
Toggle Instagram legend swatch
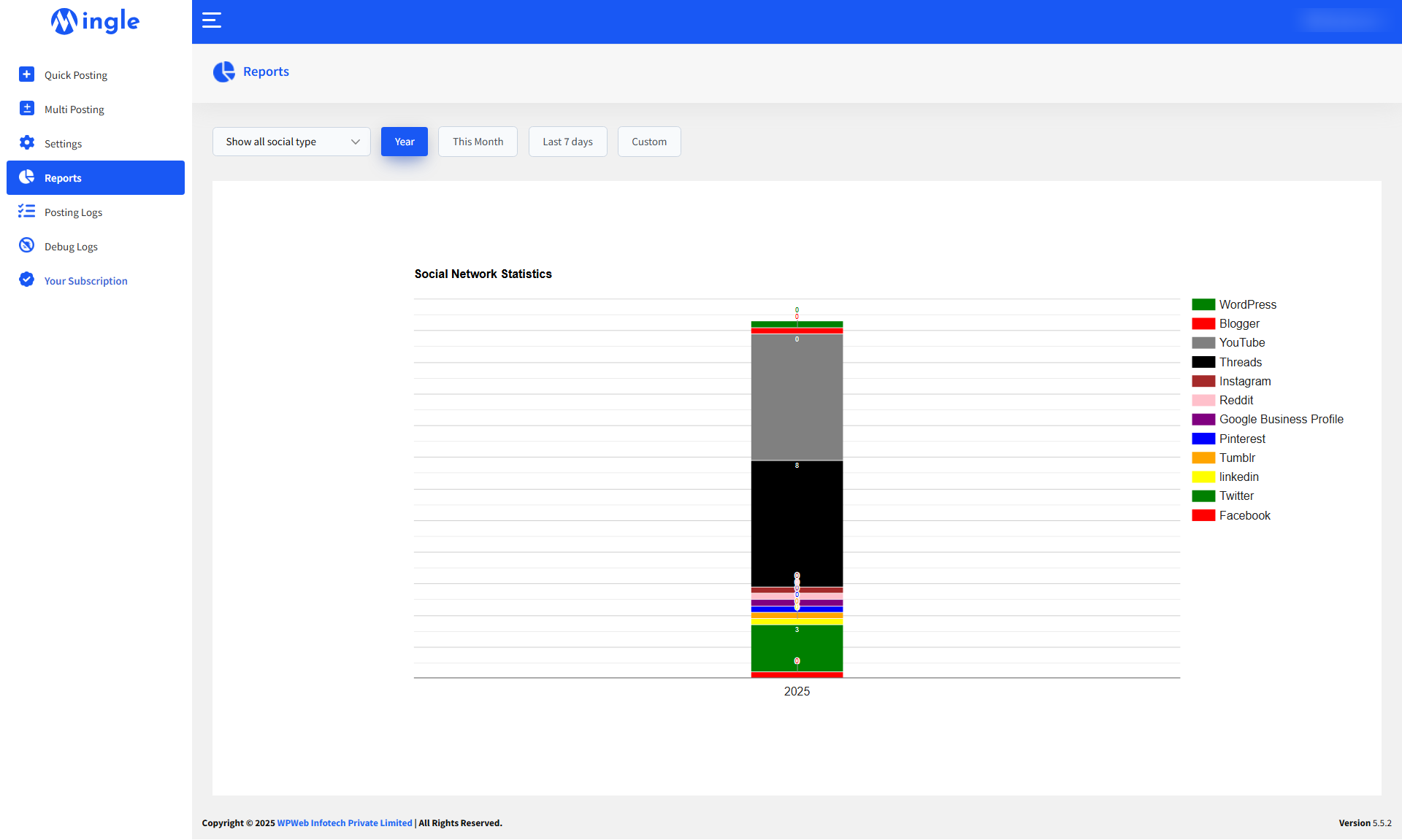point(1203,381)
